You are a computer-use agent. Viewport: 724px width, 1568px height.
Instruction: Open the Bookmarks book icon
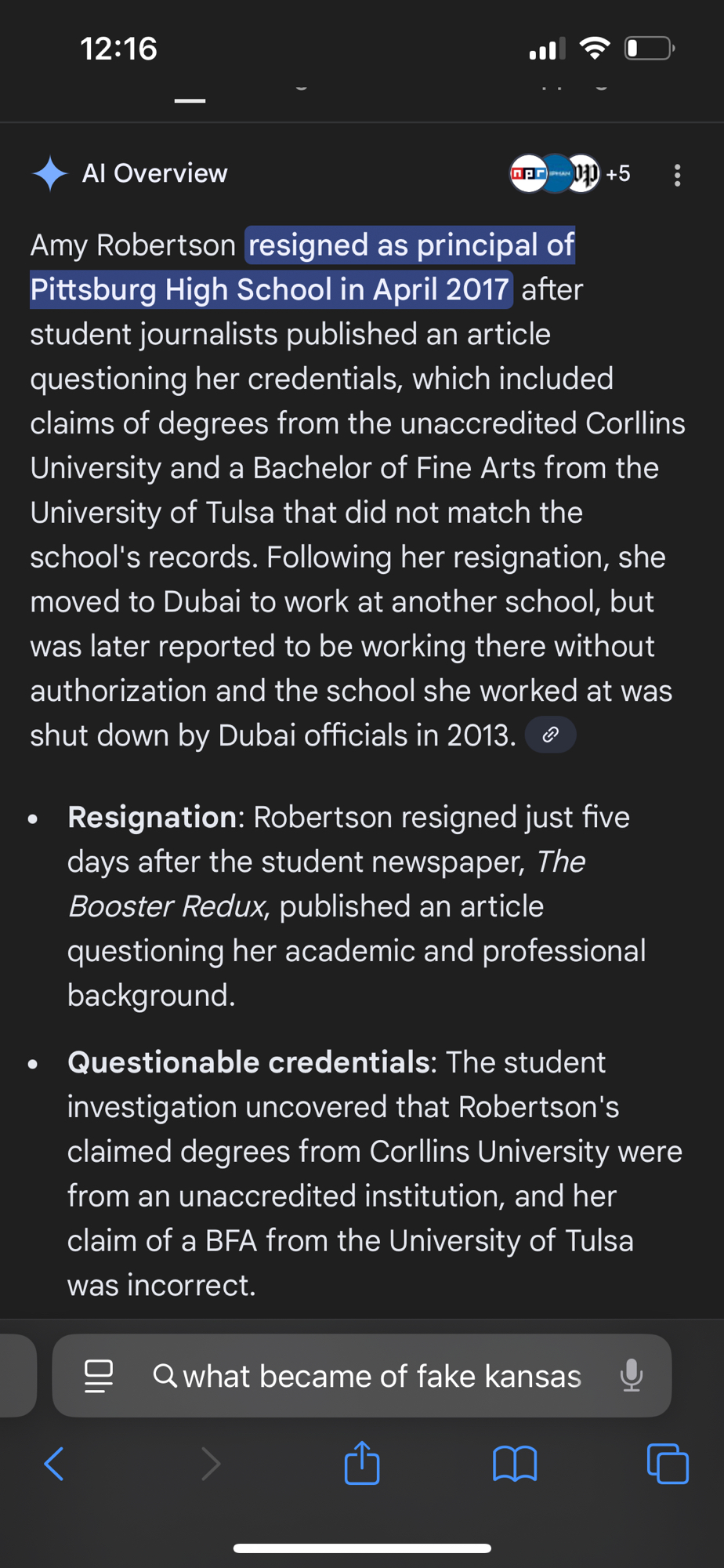[x=515, y=1464]
